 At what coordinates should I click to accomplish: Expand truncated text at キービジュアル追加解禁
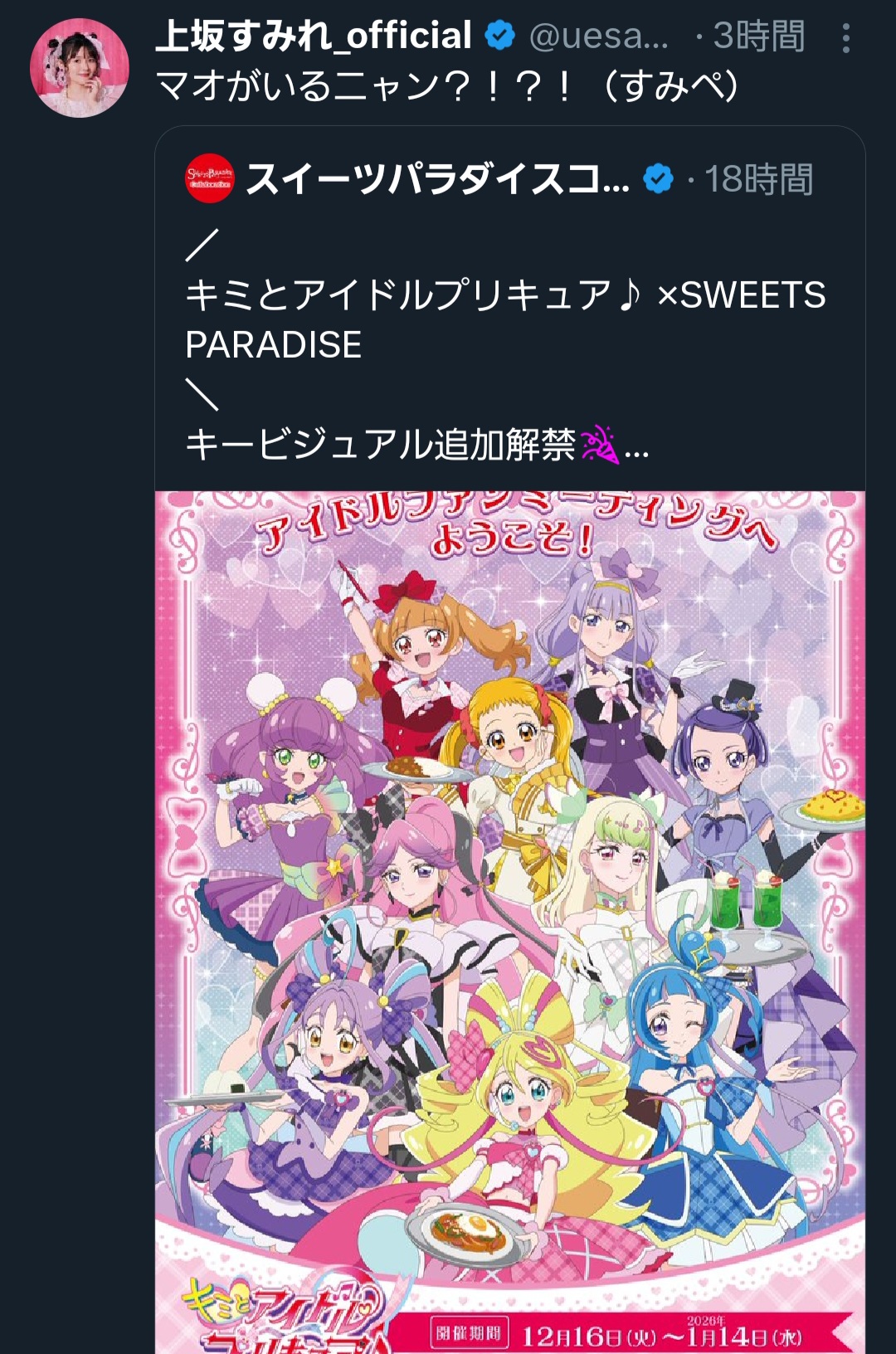[x=636, y=449]
